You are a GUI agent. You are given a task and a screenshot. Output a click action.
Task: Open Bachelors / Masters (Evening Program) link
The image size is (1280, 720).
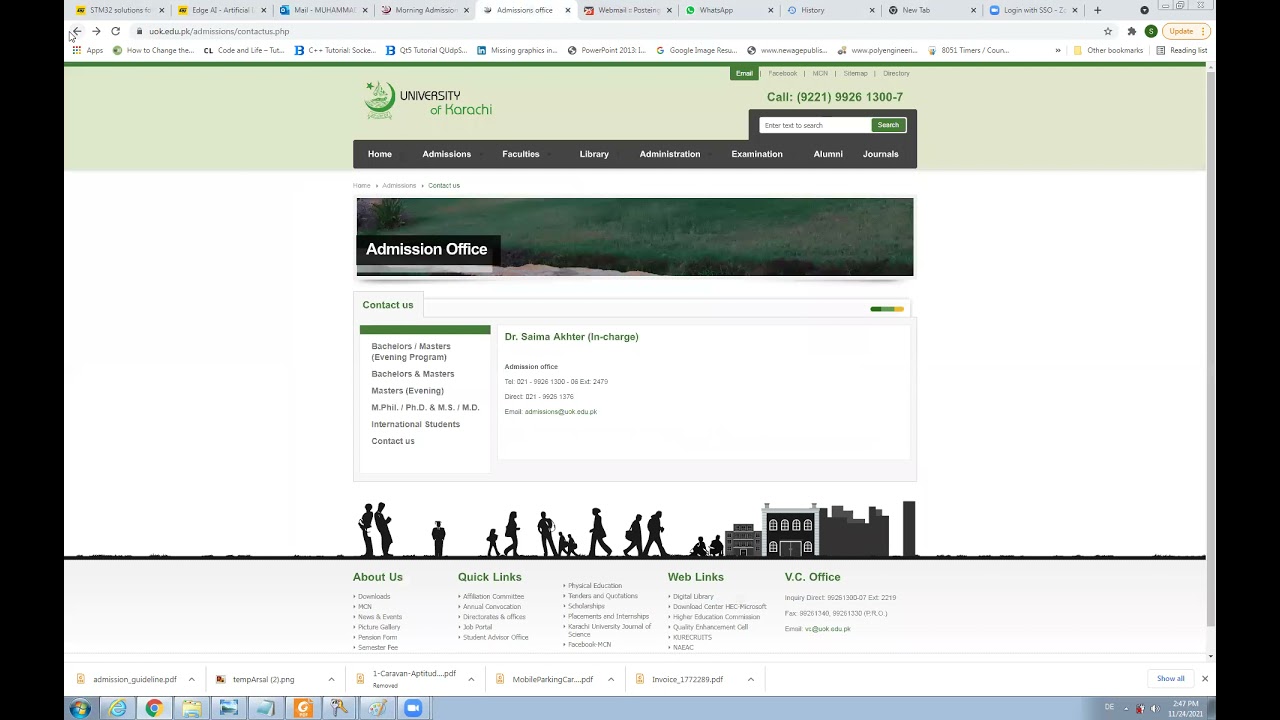pos(411,351)
